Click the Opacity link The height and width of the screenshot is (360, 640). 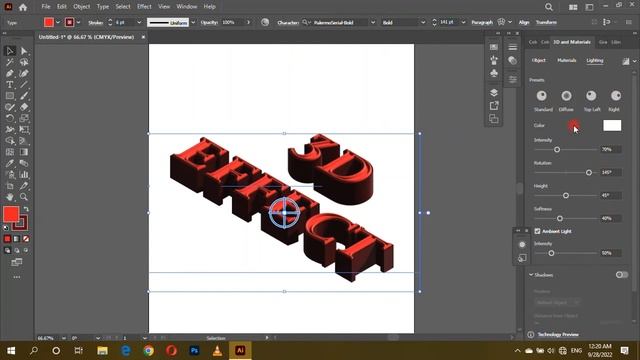(x=209, y=22)
